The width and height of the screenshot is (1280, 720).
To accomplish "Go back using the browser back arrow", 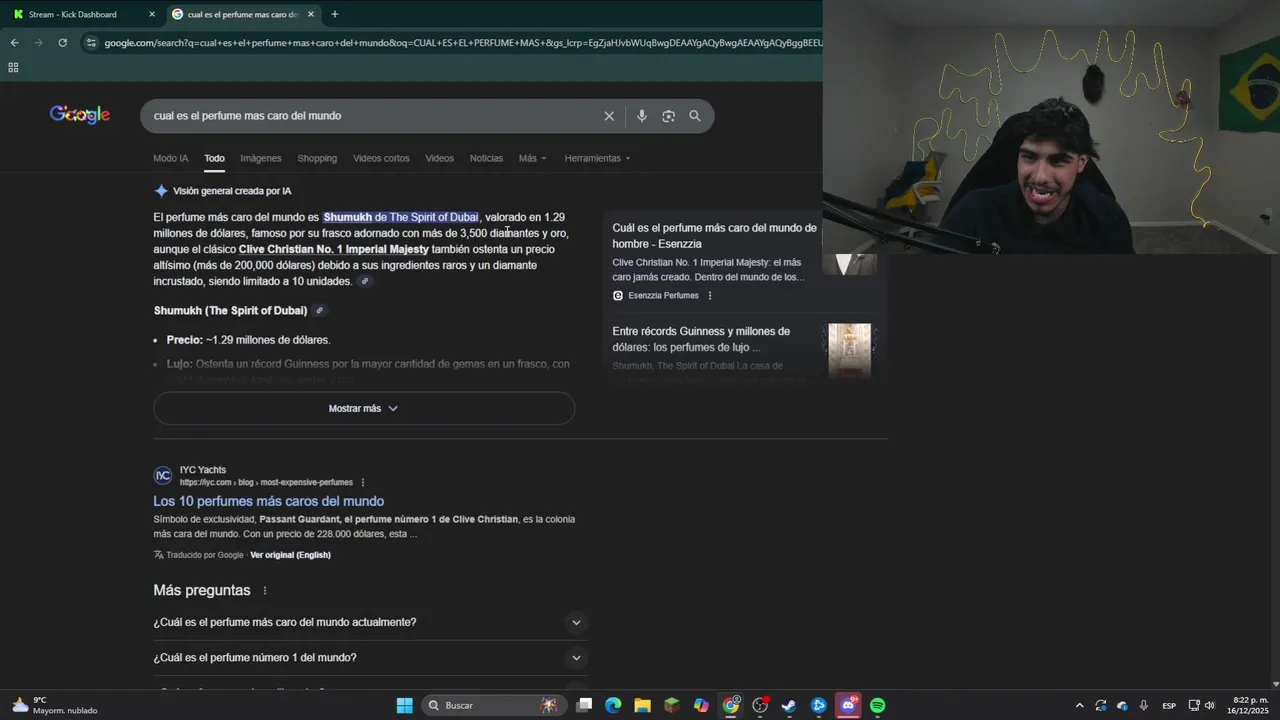I will tap(14, 43).
